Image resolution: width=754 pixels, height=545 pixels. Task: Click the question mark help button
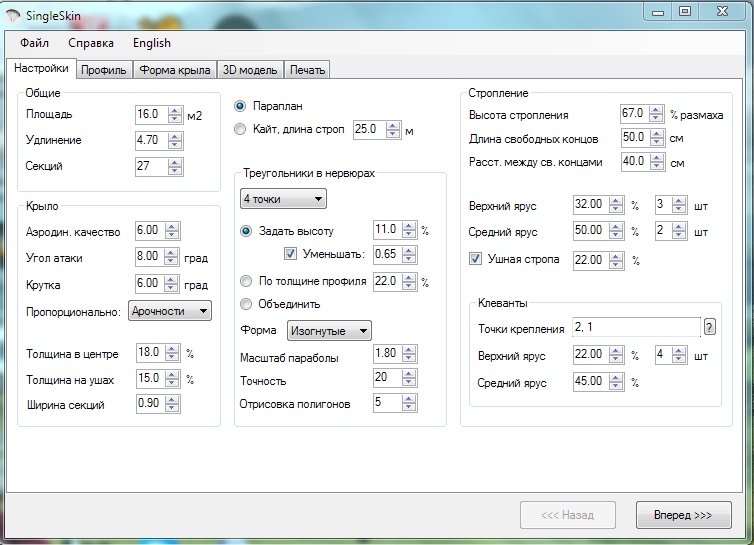click(x=710, y=327)
